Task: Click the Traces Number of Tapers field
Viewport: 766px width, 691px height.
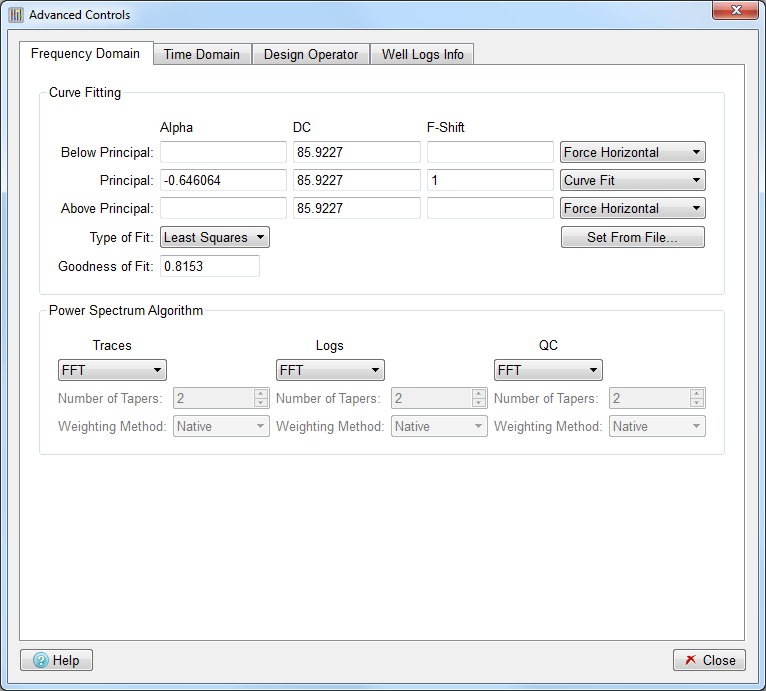Action: click(214, 398)
